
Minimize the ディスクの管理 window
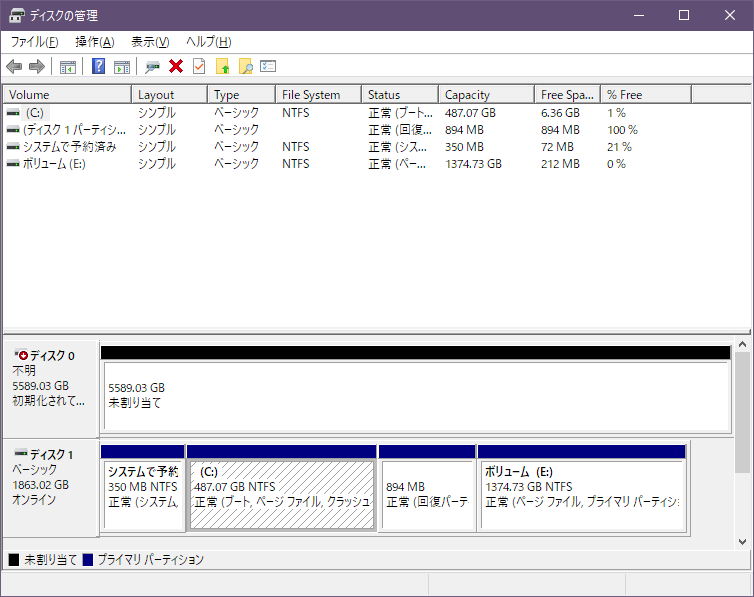tap(639, 15)
